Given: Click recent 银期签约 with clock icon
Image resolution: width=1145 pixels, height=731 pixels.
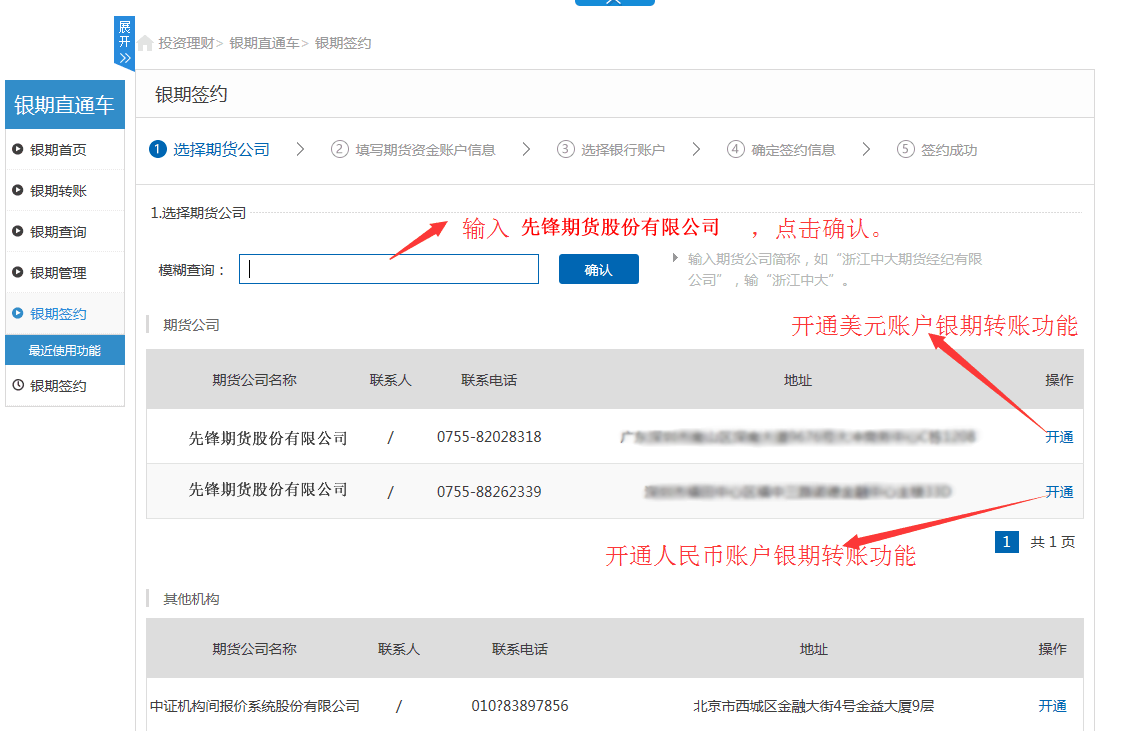Looking at the screenshot, I should click(58, 386).
